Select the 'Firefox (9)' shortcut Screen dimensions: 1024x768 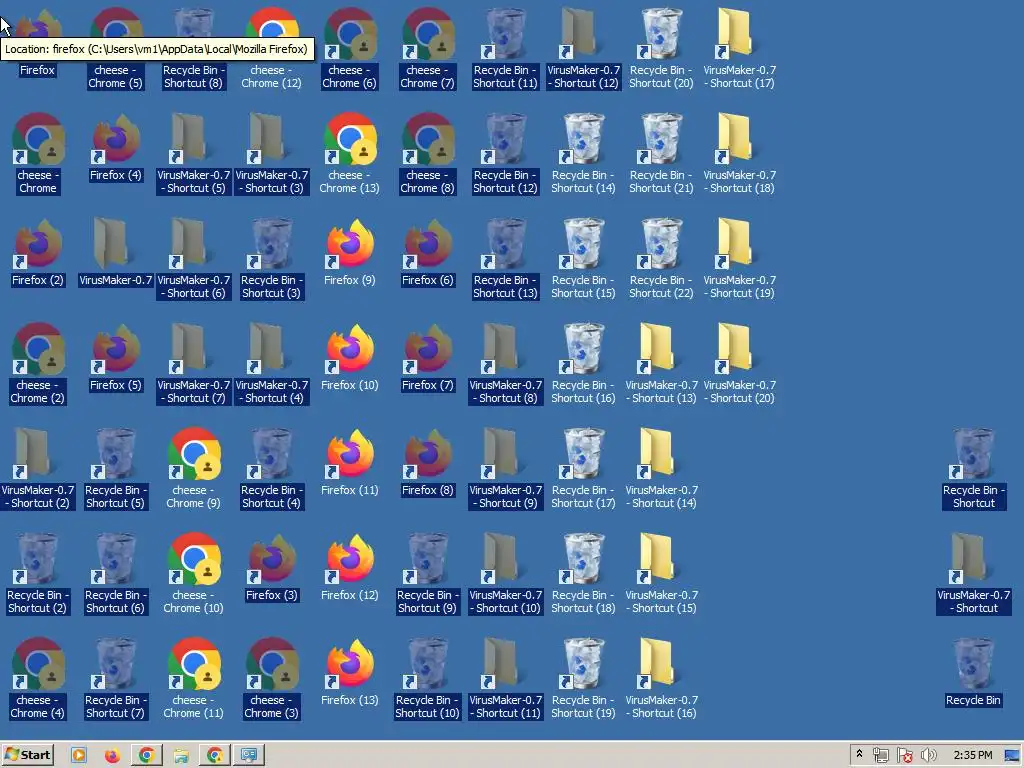point(349,253)
